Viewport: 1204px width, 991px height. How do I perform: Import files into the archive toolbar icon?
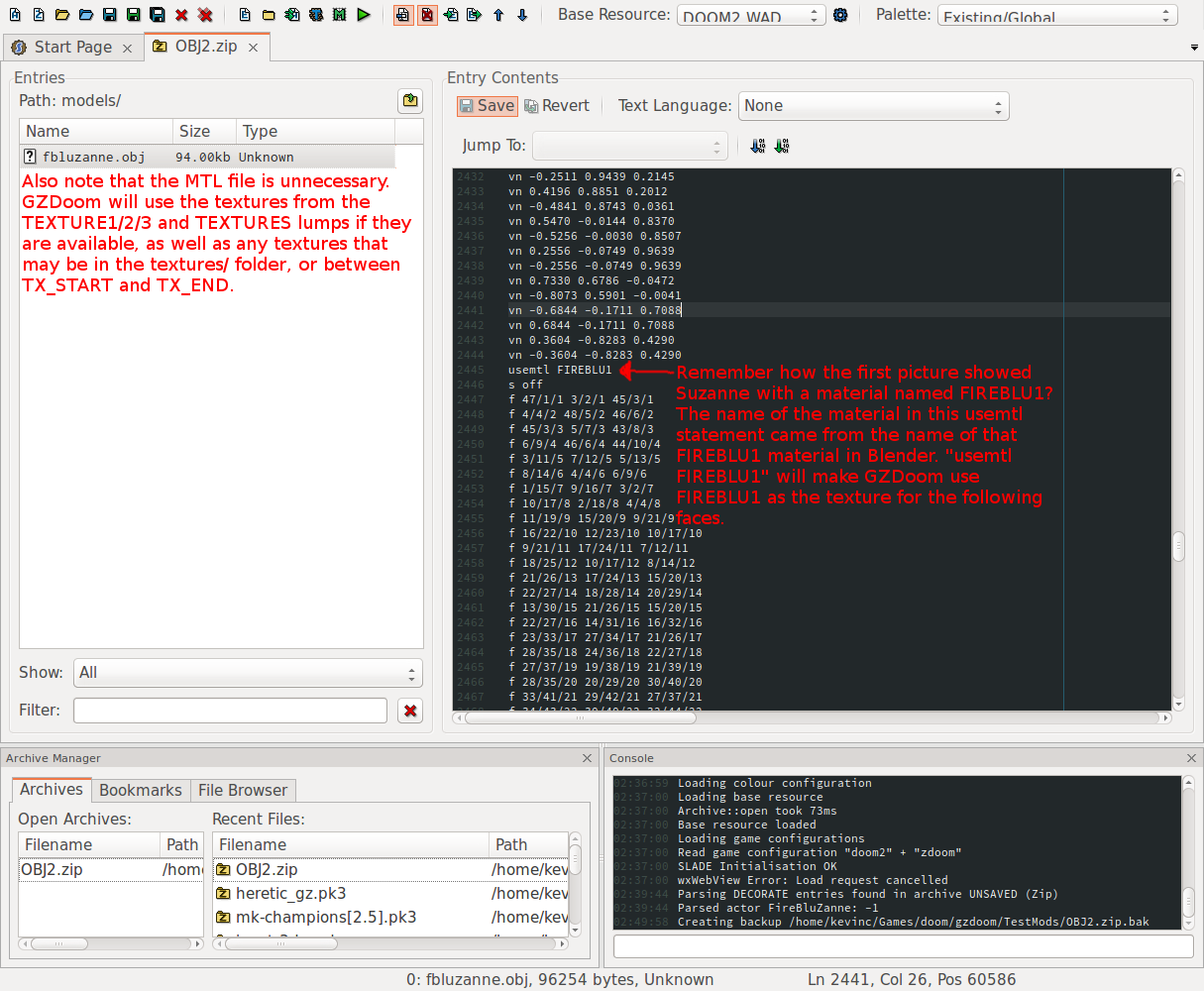(292, 15)
